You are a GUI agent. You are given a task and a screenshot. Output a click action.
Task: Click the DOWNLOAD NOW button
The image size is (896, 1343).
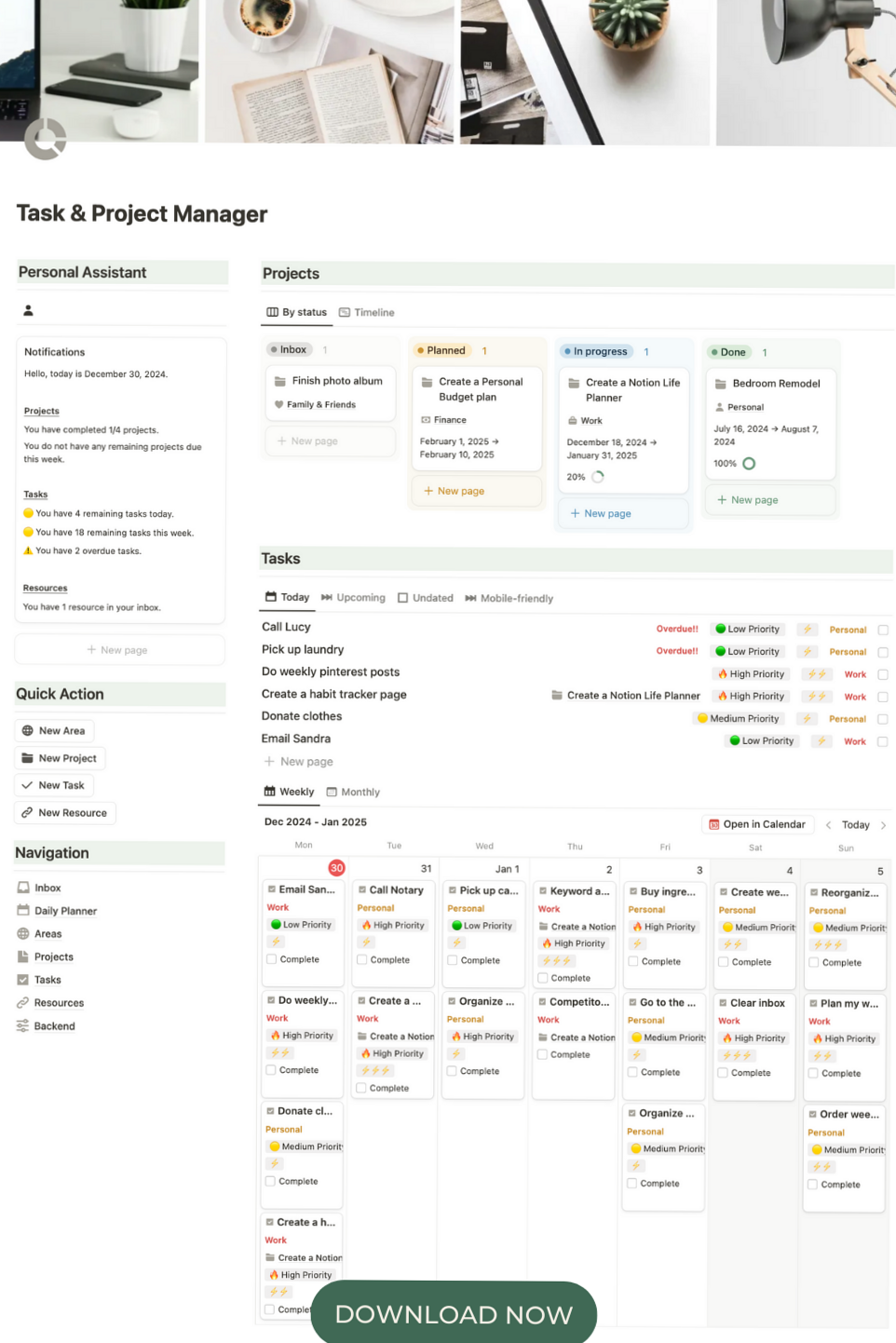click(454, 1314)
